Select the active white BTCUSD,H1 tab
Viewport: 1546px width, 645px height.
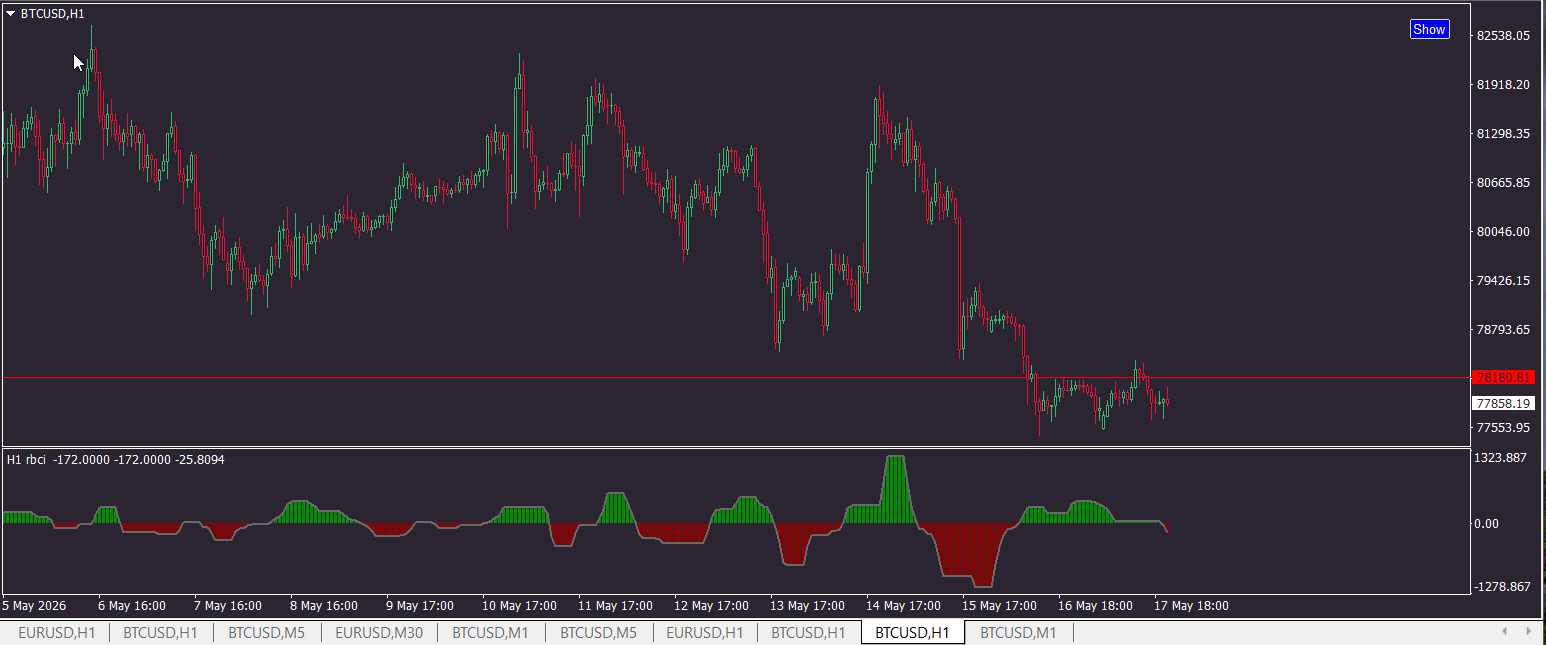point(912,632)
